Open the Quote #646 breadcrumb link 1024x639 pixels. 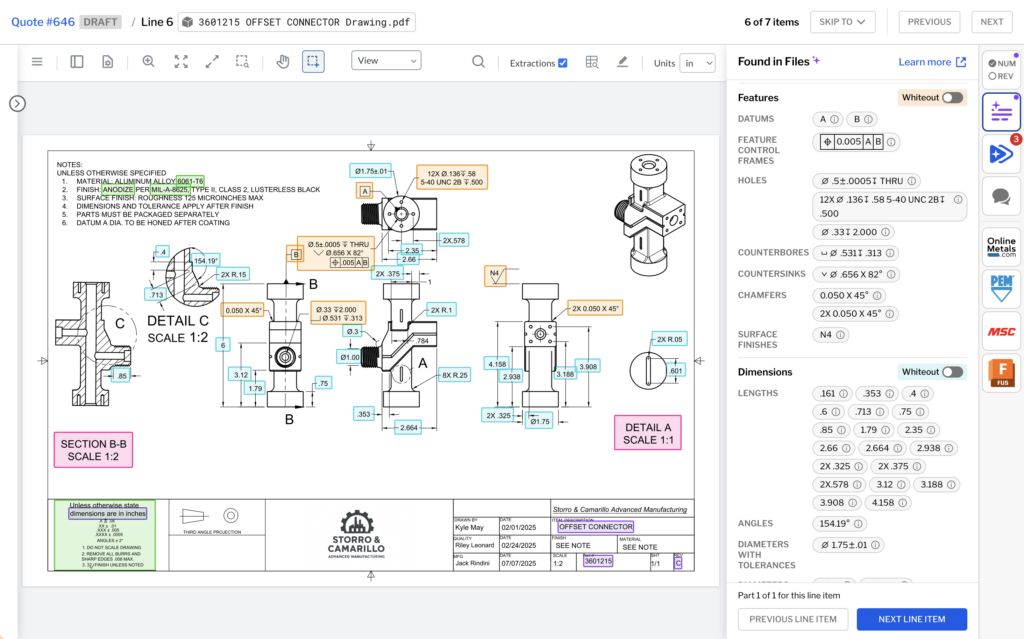coord(43,22)
